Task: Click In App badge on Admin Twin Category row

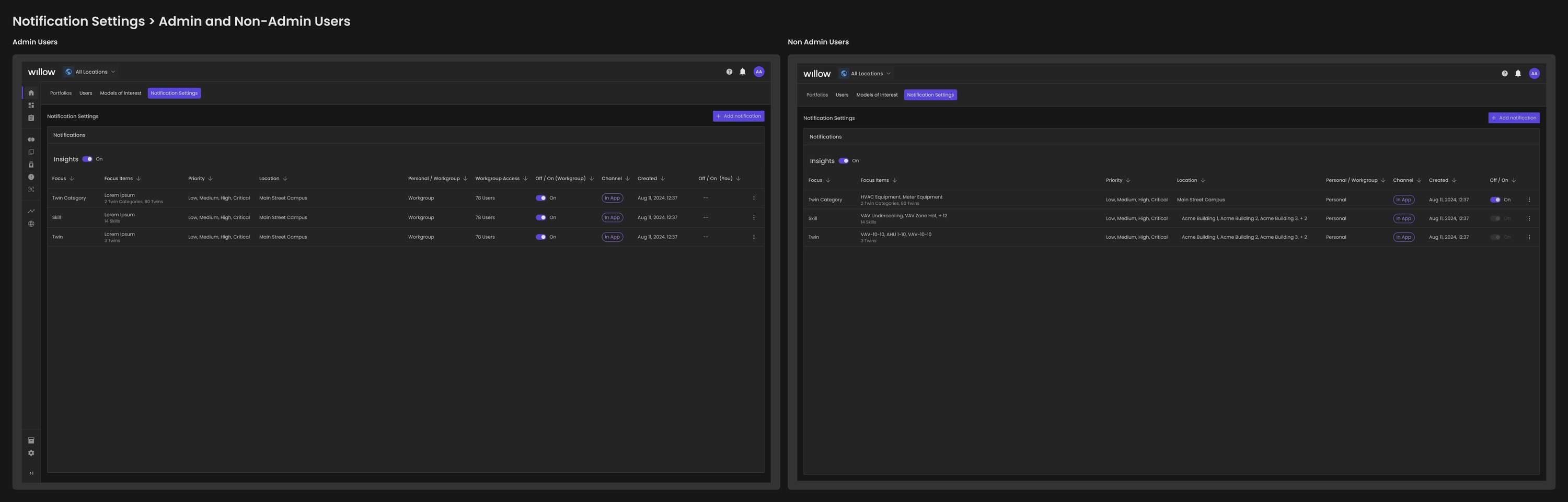Action: (613, 199)
